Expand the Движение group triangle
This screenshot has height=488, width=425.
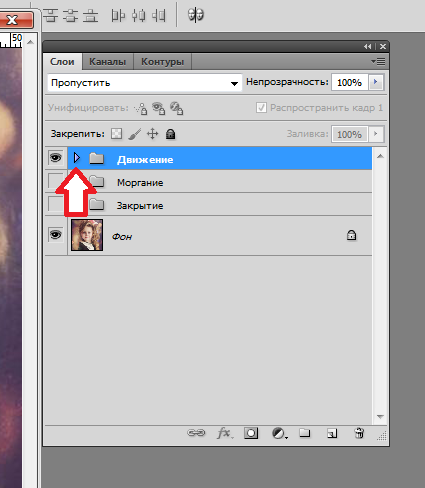click(77, 158)
